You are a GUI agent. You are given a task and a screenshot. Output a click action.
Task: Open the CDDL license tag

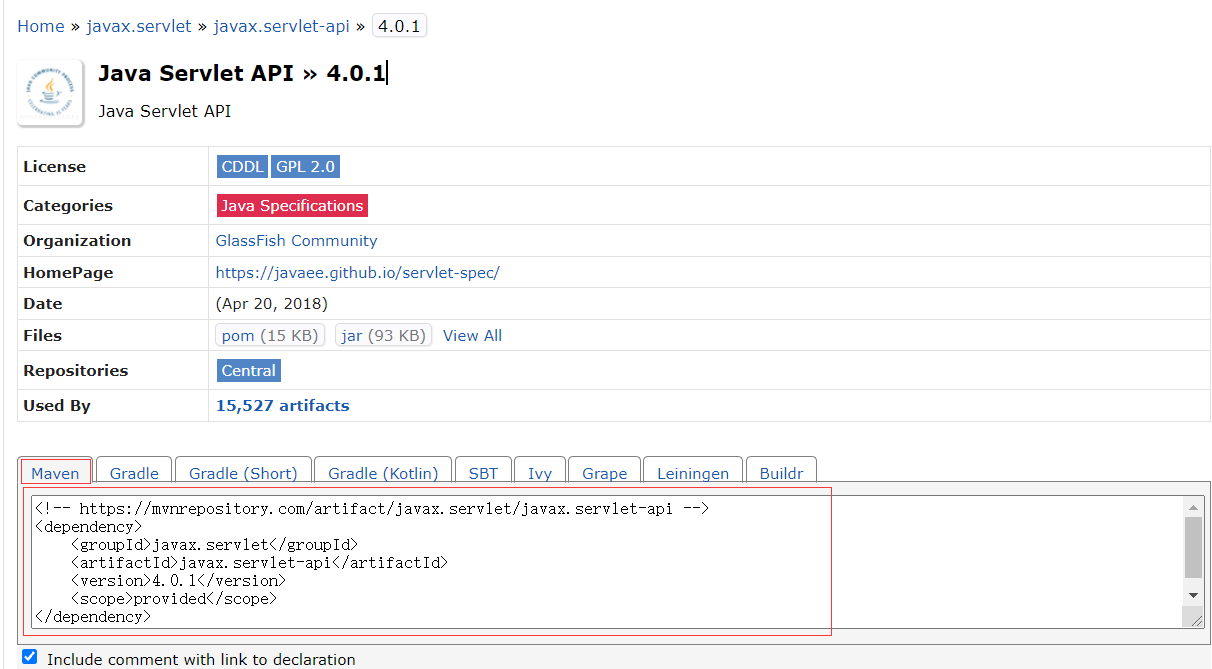[x=243, y=166]
